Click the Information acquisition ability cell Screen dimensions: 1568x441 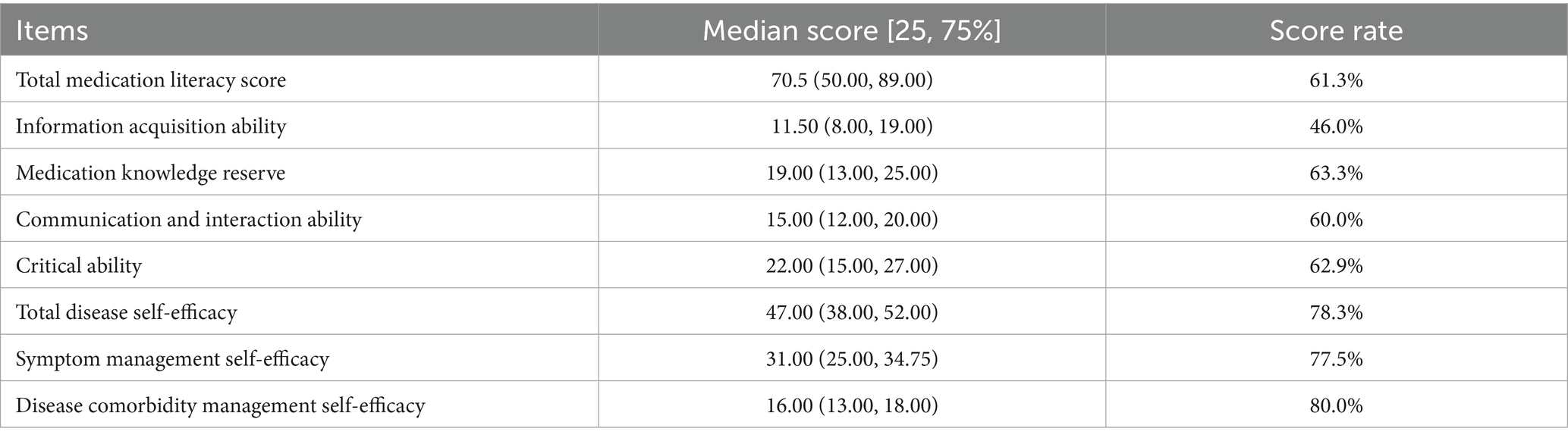click(151, 126)
